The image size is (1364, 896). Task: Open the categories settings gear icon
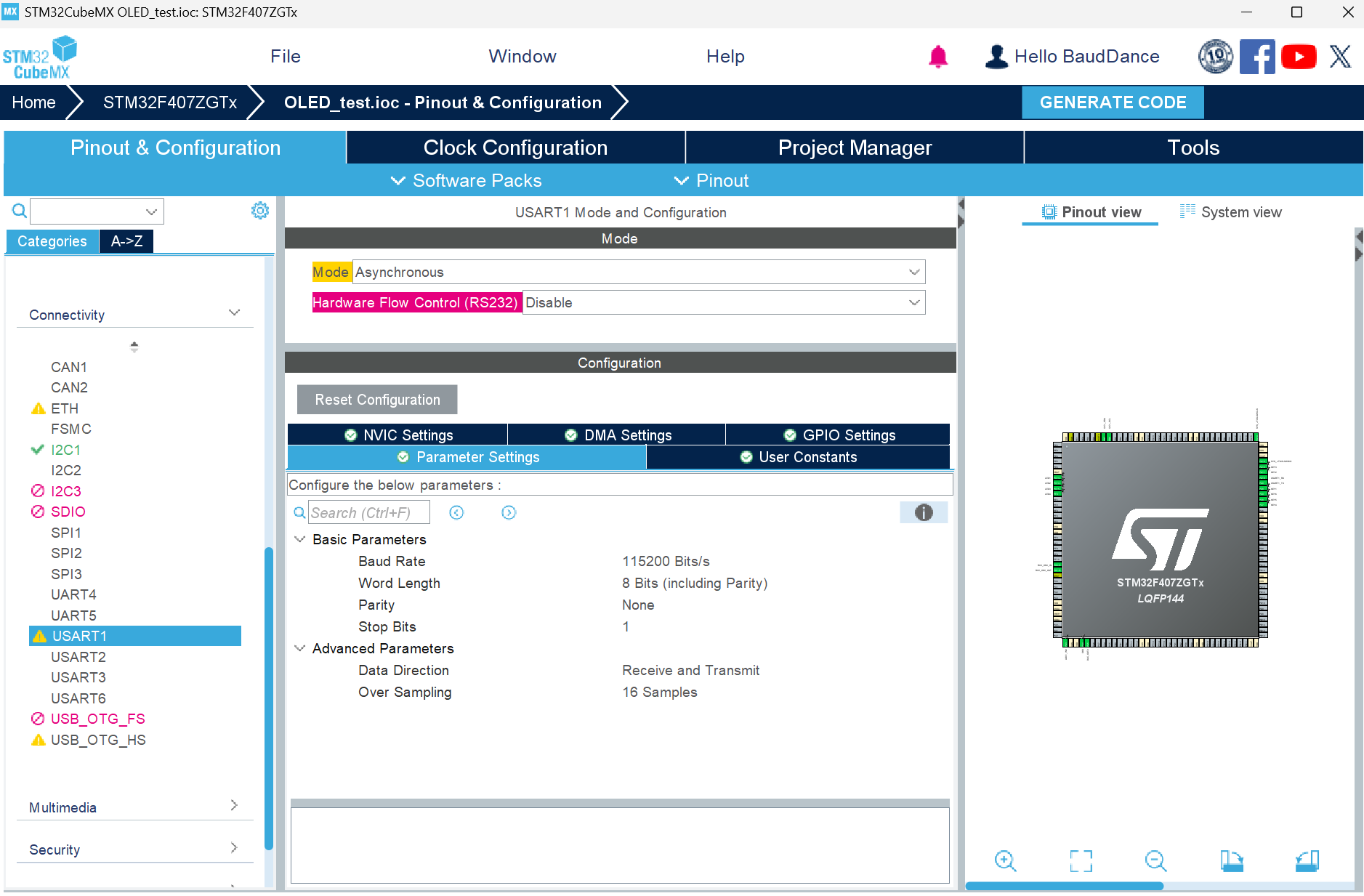259,211
